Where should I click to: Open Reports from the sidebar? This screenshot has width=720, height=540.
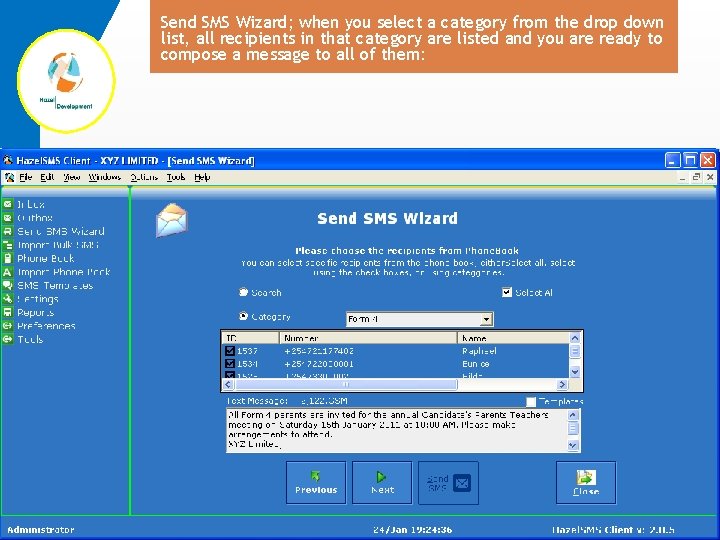click(35, 313)
